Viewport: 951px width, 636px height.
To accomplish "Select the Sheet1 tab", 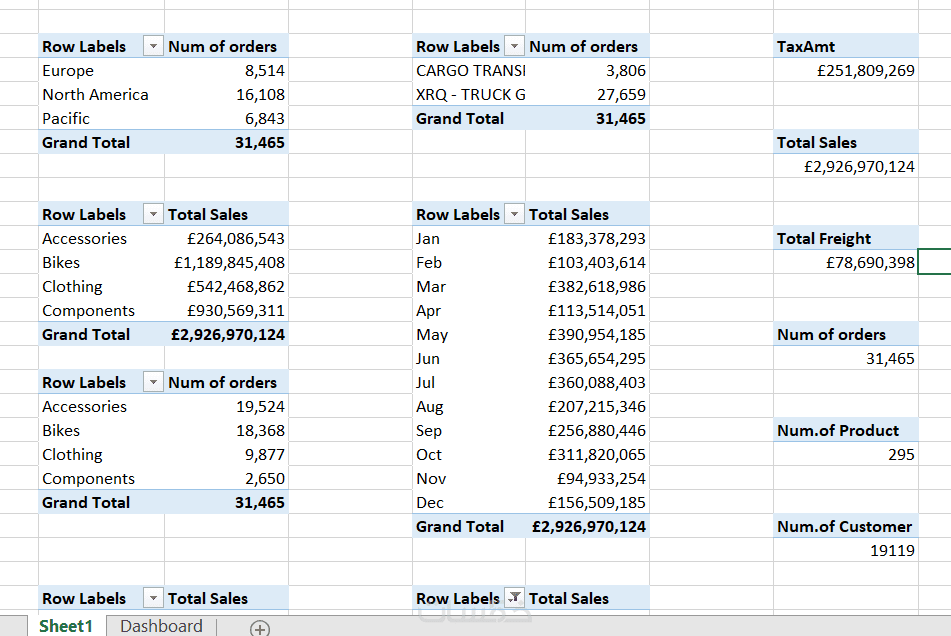I will click(66, 626).
